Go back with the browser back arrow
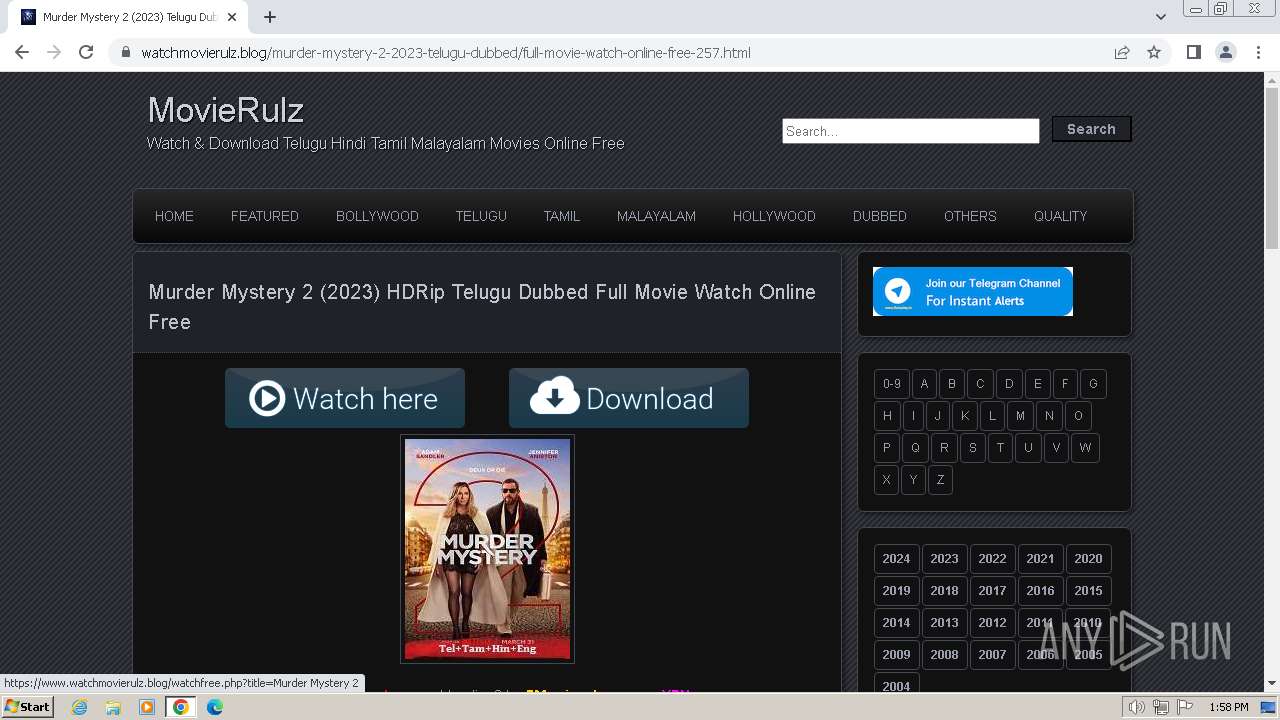The width and height of the screenshot is (1280, 720). [22, 52]
